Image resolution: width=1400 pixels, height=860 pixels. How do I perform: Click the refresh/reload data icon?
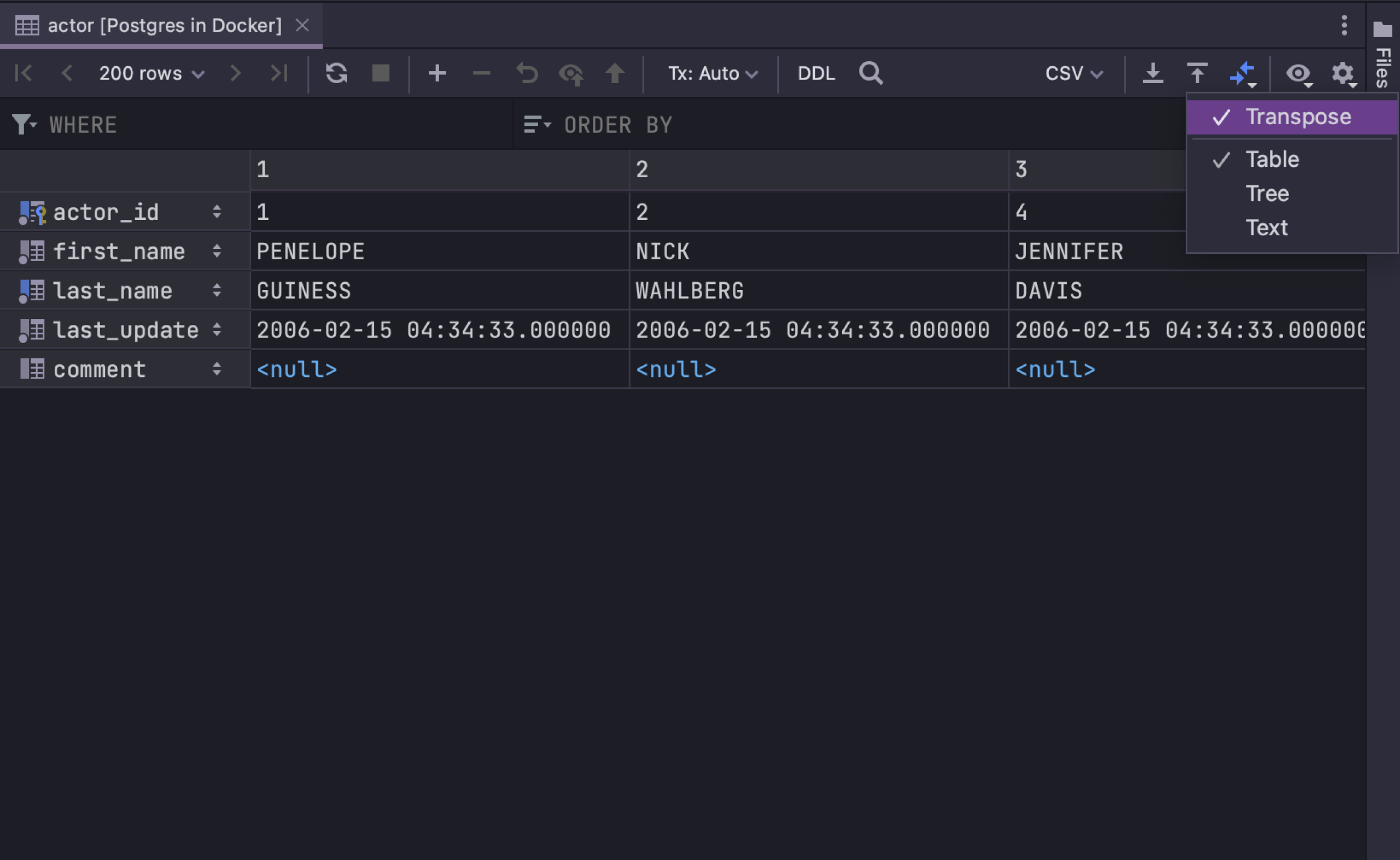[x=337, y=72]
